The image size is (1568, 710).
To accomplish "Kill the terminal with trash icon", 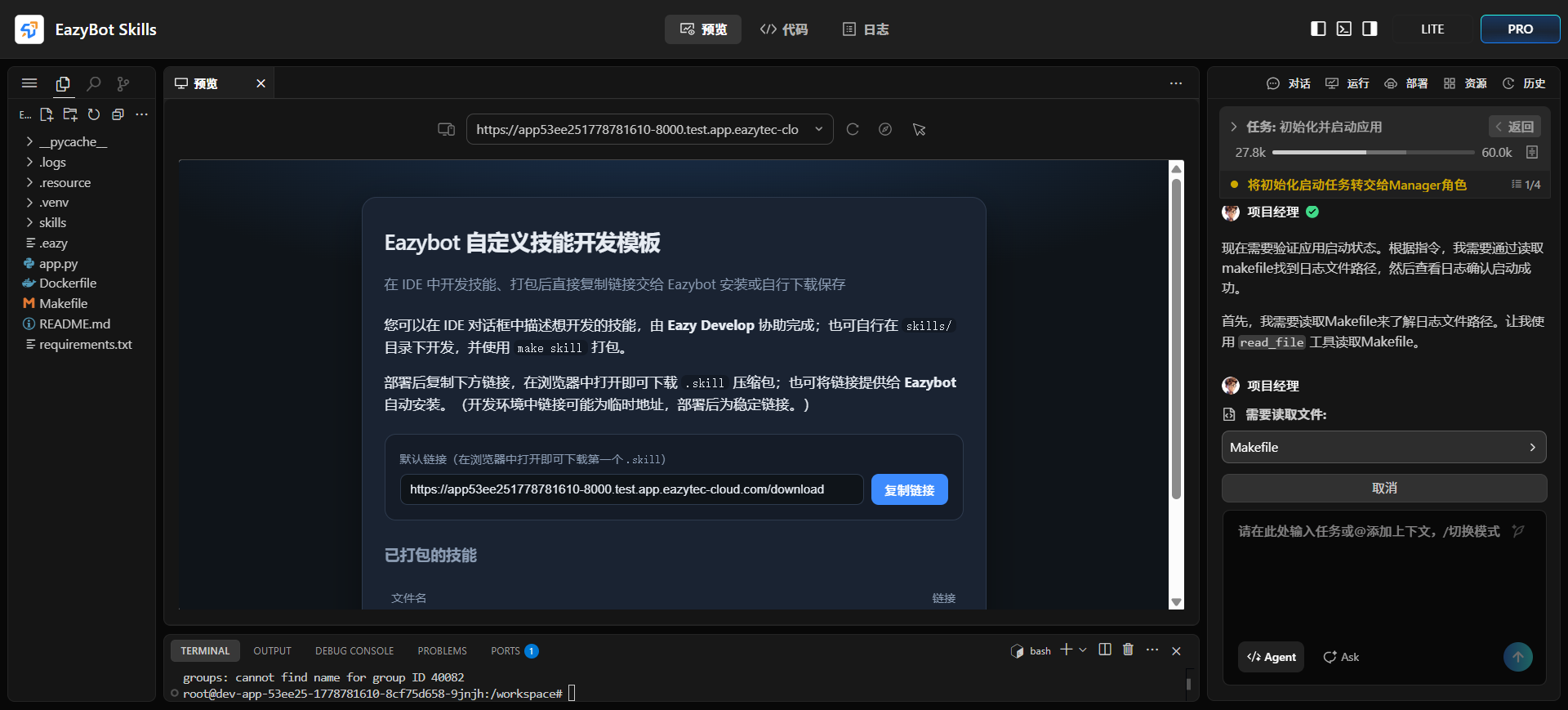I will [1128, 650].
